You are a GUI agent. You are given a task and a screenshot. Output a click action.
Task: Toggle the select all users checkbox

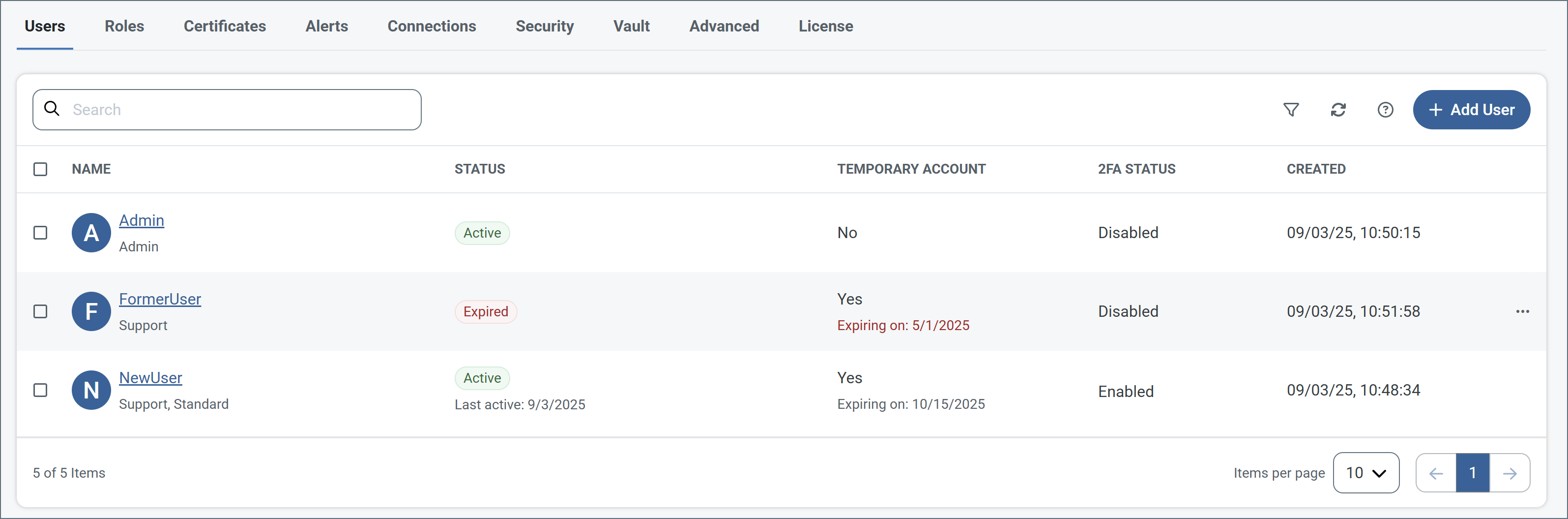40,169
